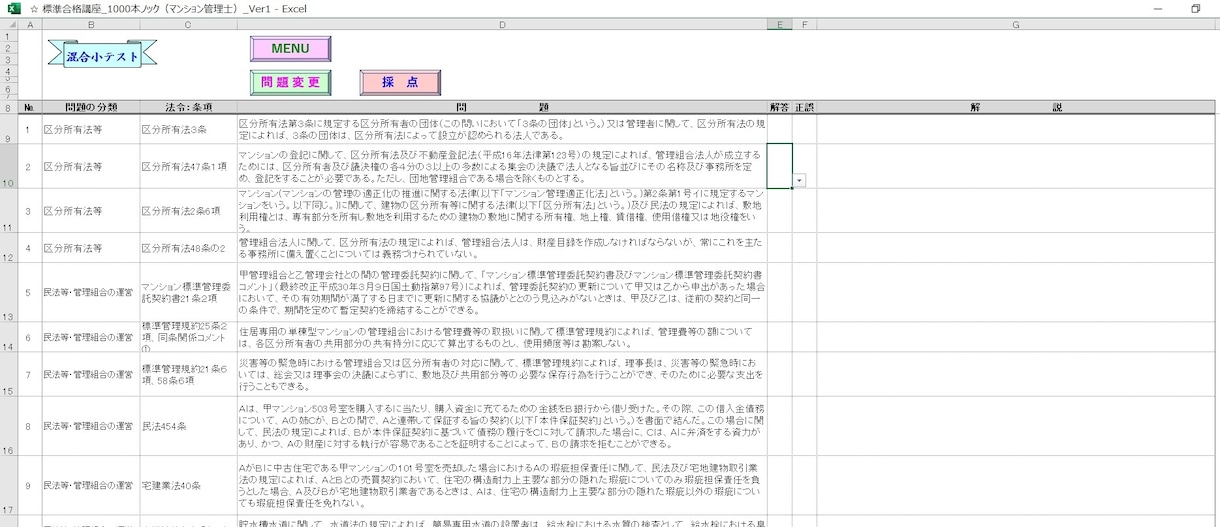Click the answer cell for question 5
The height and width of the screenshot is (527, 1220).
pos(780,292)
